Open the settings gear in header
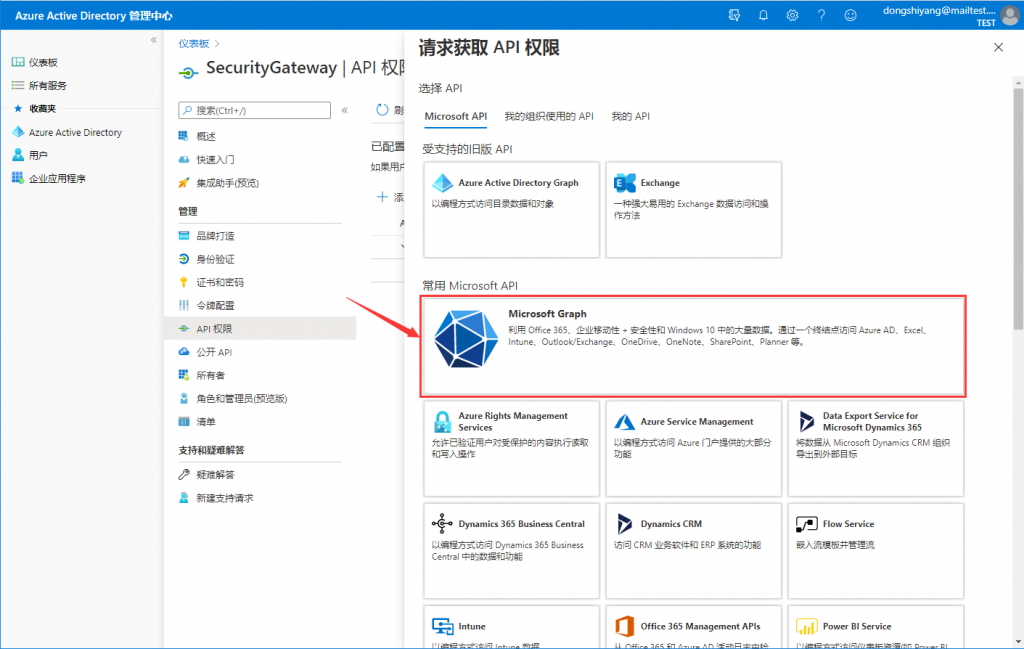The image size is (1024, 649). coord(792,15)
